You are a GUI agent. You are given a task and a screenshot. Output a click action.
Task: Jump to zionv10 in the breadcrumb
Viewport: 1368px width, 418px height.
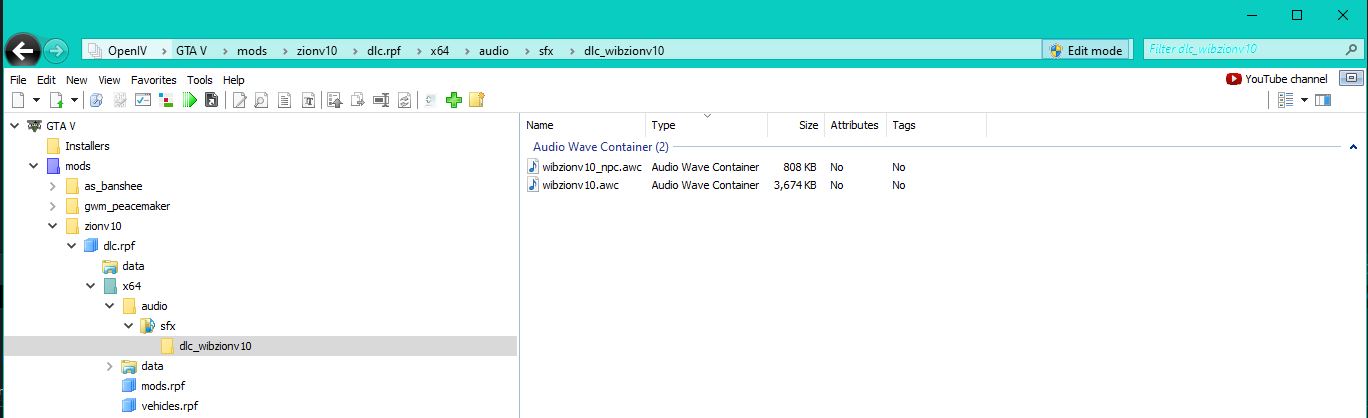coord(316,50)
